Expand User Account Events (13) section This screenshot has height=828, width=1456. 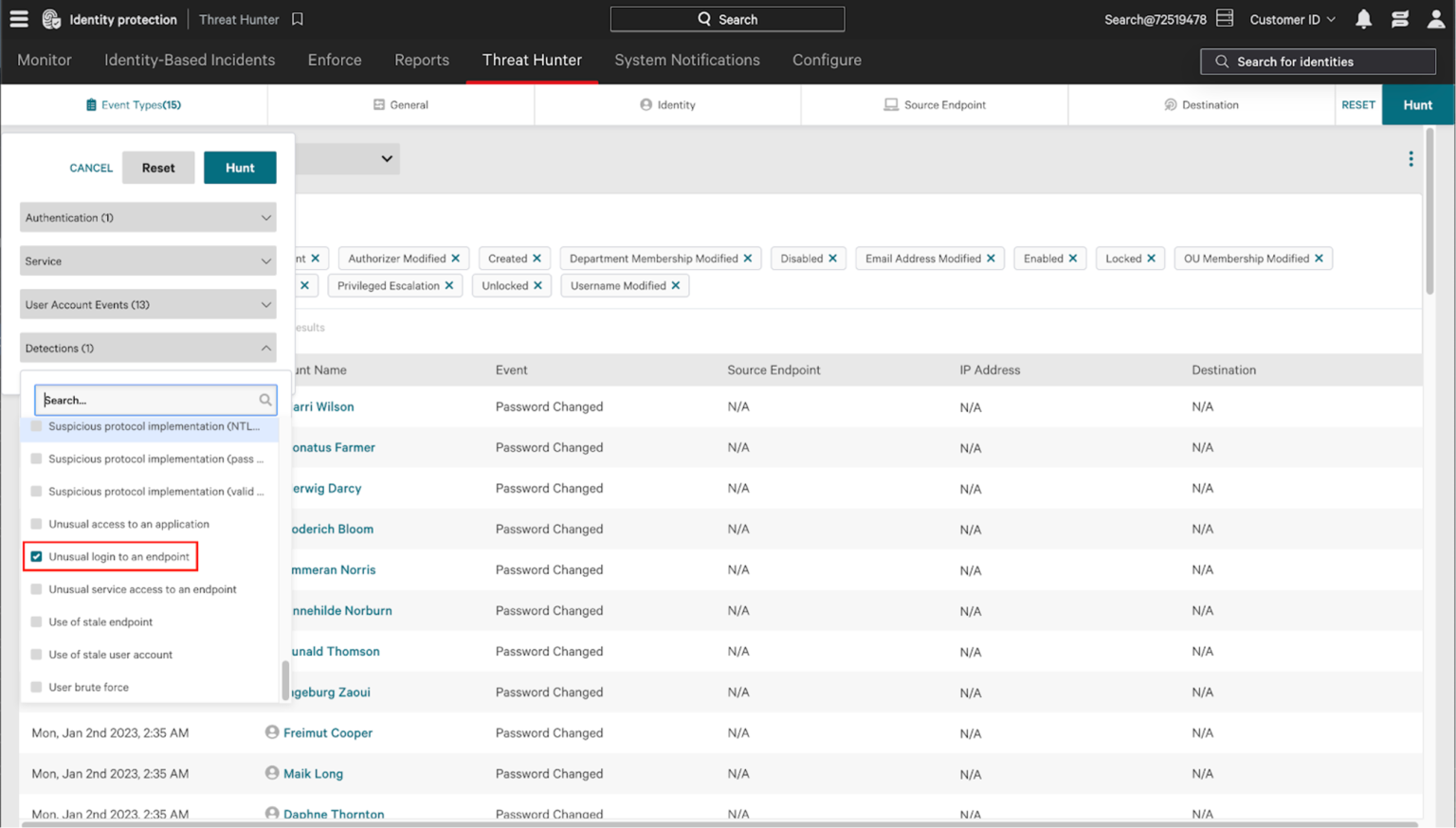[x=148, y=305]
